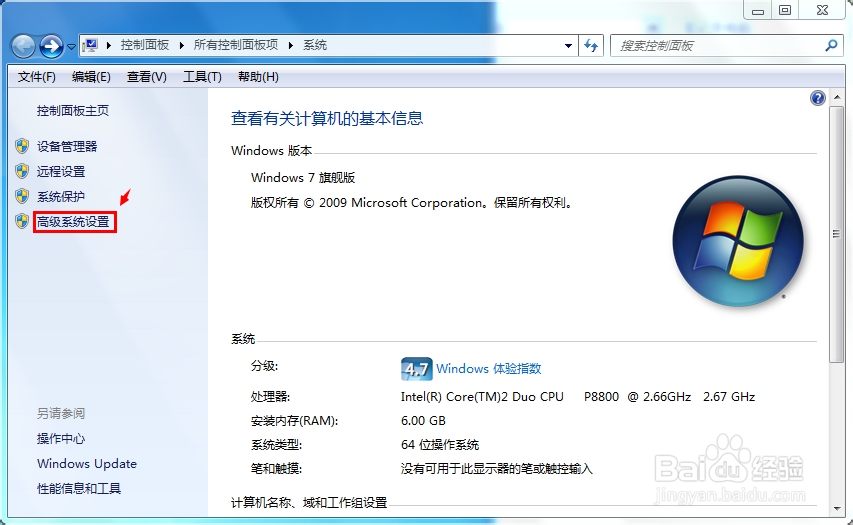
Task: Click the window minimize button
Action: click(x=758, y=10)
